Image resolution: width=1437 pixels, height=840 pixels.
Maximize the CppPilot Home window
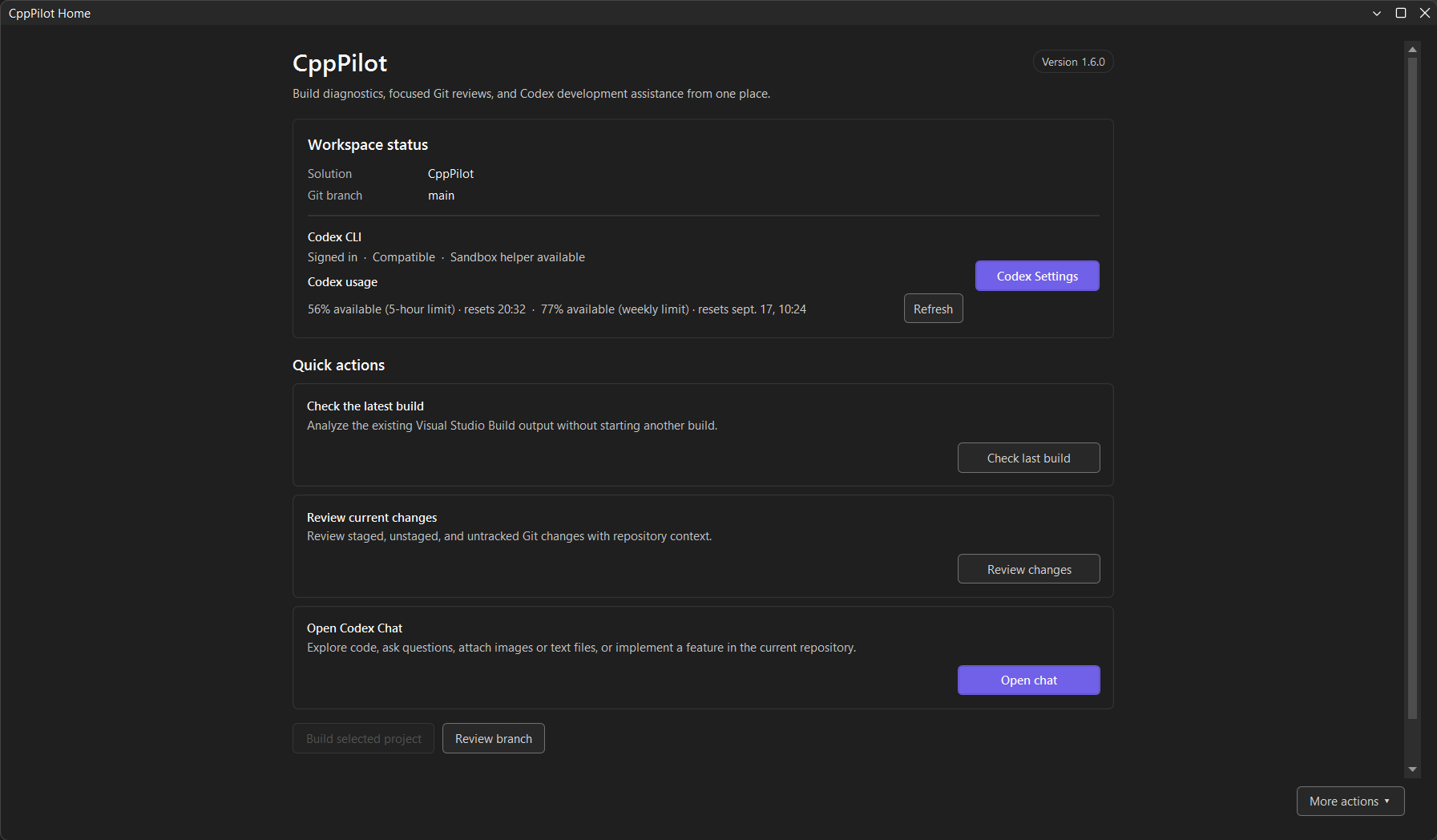point(1401,13)
